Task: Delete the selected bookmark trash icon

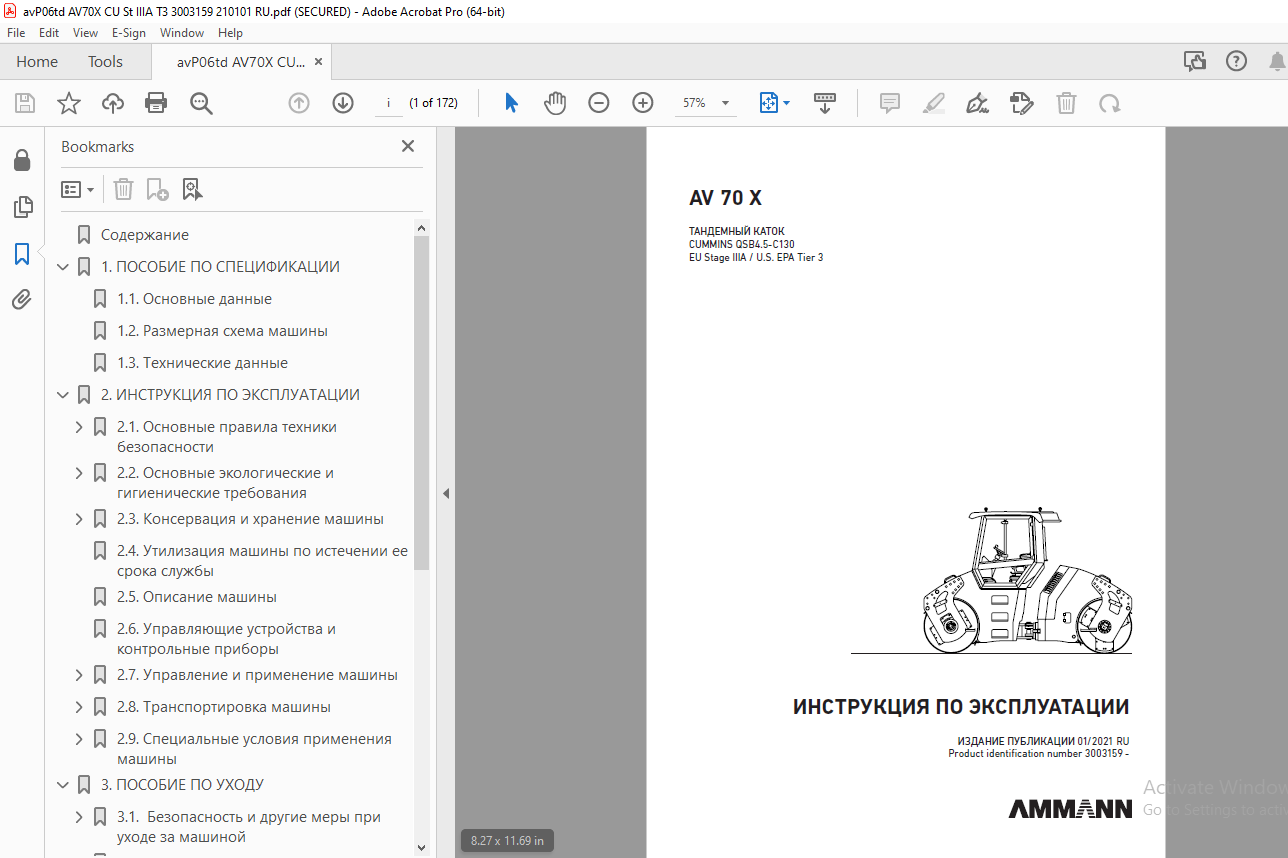Action: [123, 189]
